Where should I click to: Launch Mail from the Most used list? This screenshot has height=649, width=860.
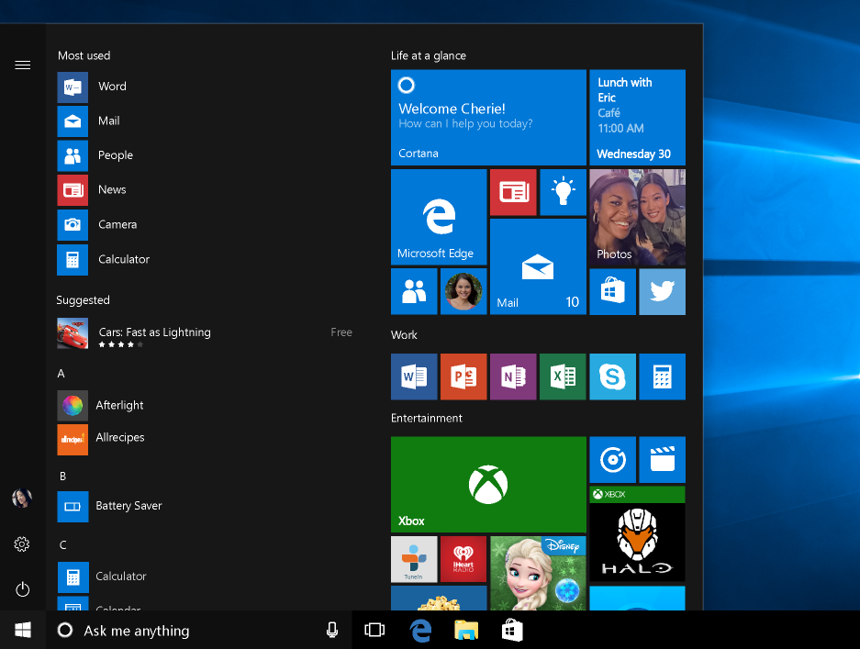tap(204, 121)
